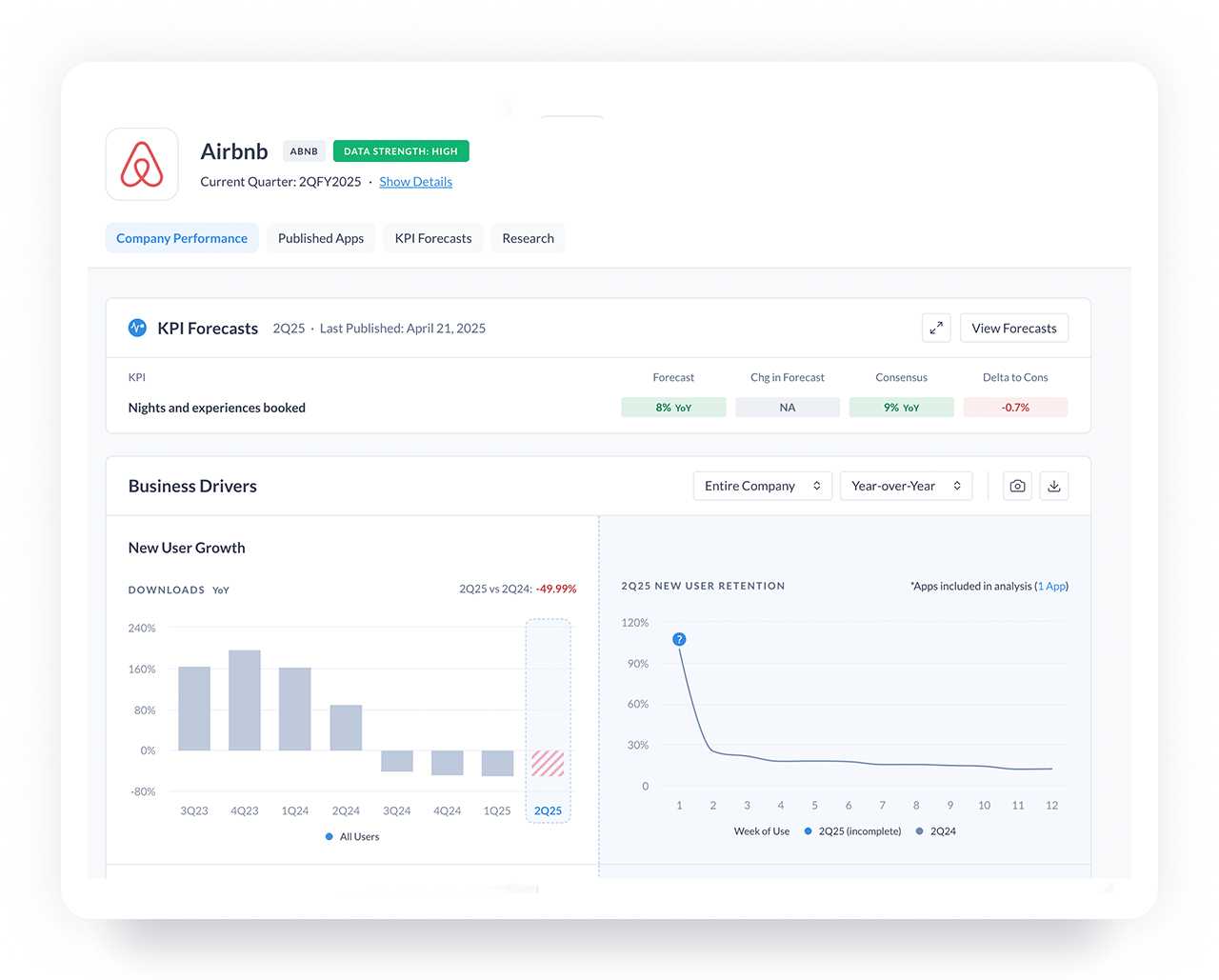This screenshot has height=980, width=1219.
Task: Click the striped 2Q25 downloads bar
Action: click(548, 763)
